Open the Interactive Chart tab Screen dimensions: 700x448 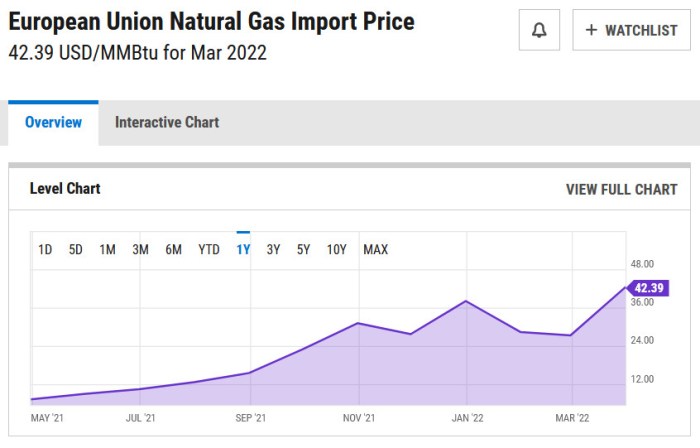point(167,122)
